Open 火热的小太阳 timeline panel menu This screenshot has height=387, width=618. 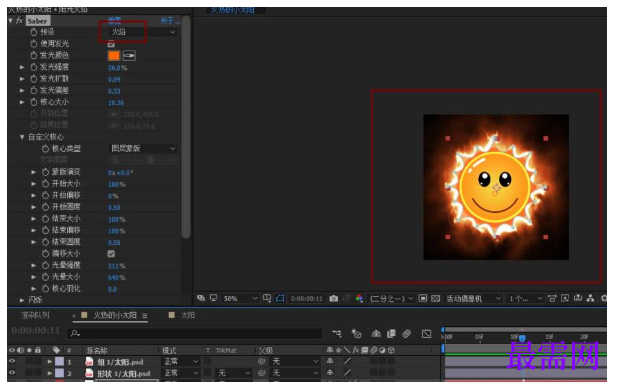coord(145,316)
